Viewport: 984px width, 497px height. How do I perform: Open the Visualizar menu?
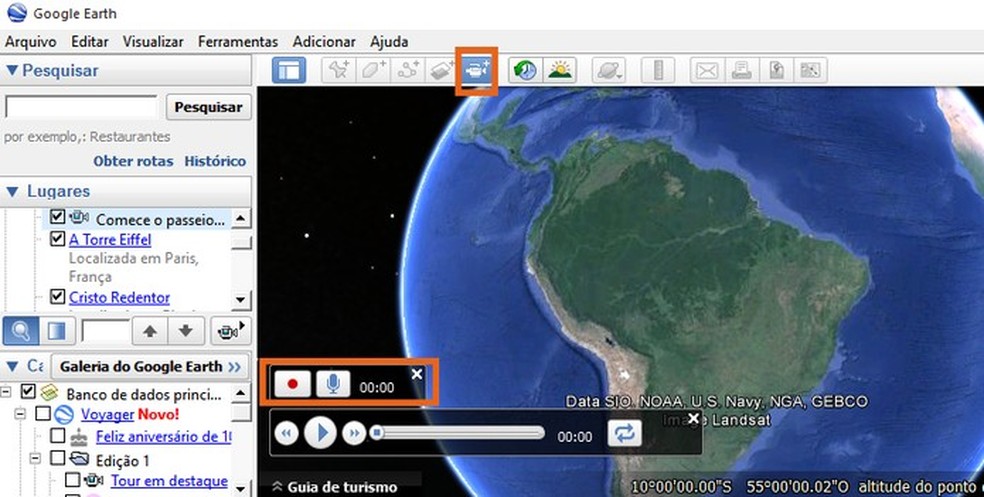tap(153, 42)
